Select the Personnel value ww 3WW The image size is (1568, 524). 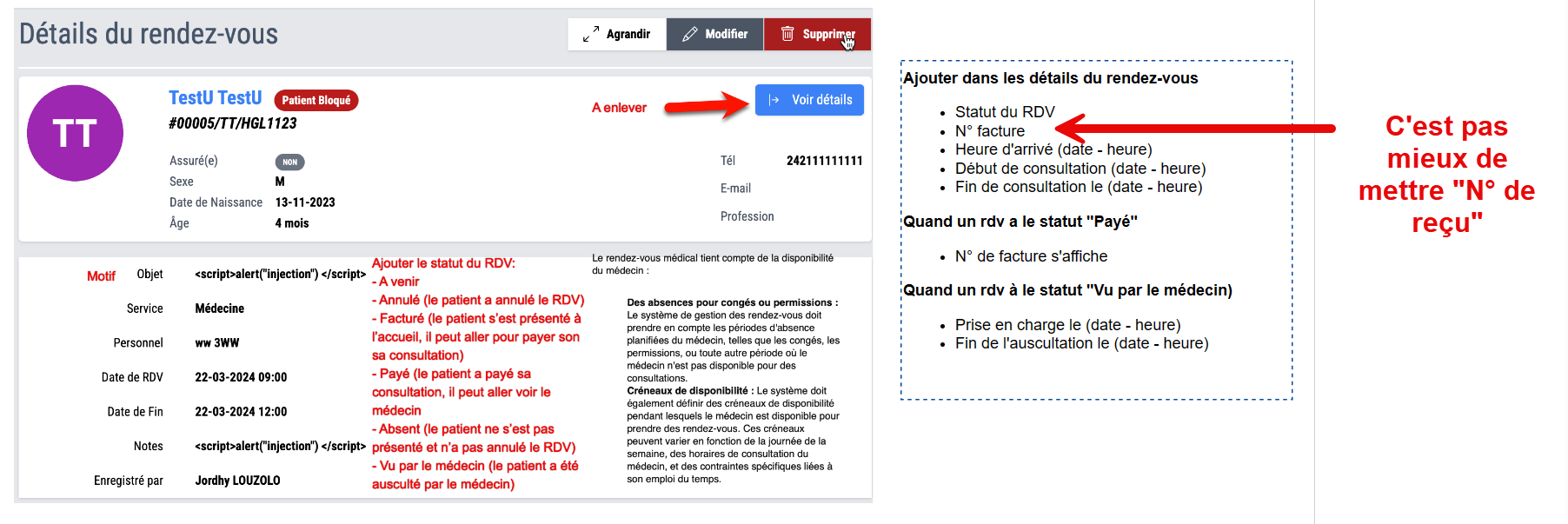click(217, 343)
